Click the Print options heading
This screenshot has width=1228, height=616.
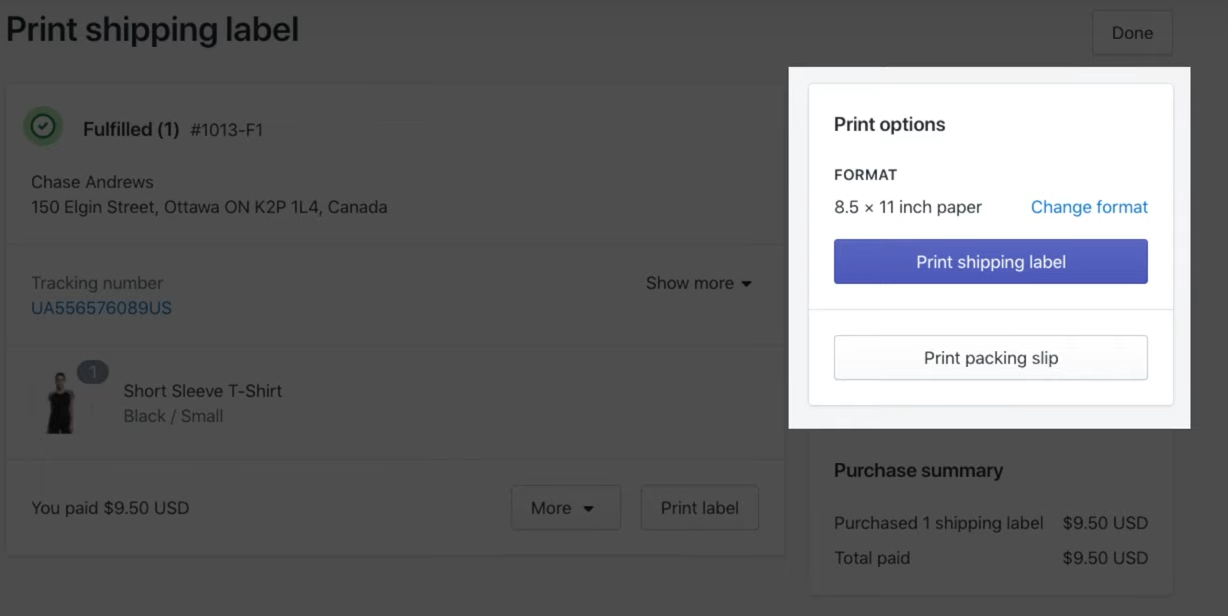coord(890,125)
